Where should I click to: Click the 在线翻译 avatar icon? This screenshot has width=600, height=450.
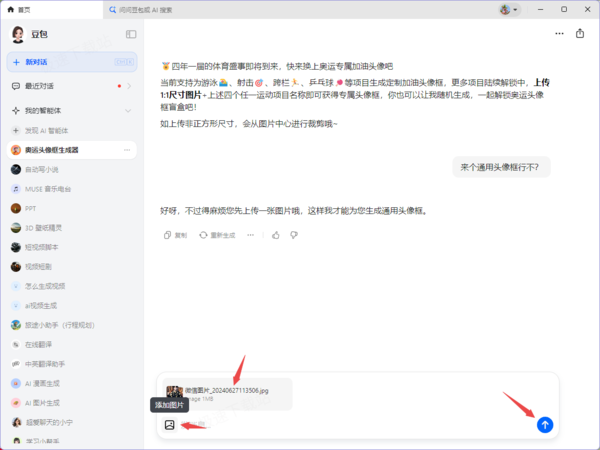[16, 345]
